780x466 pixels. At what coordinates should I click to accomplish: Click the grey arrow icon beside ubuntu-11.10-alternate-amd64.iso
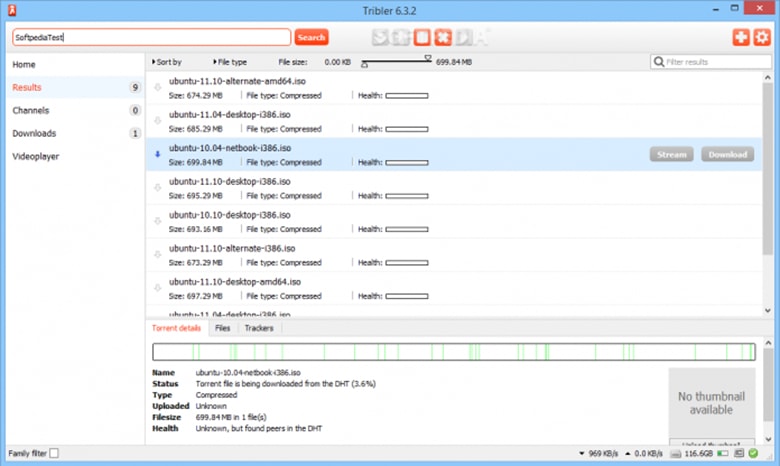[157, 88]
